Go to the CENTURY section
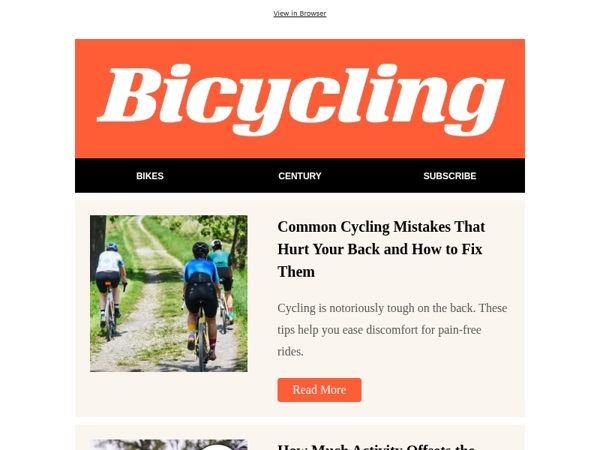 [x=300, y=176]
